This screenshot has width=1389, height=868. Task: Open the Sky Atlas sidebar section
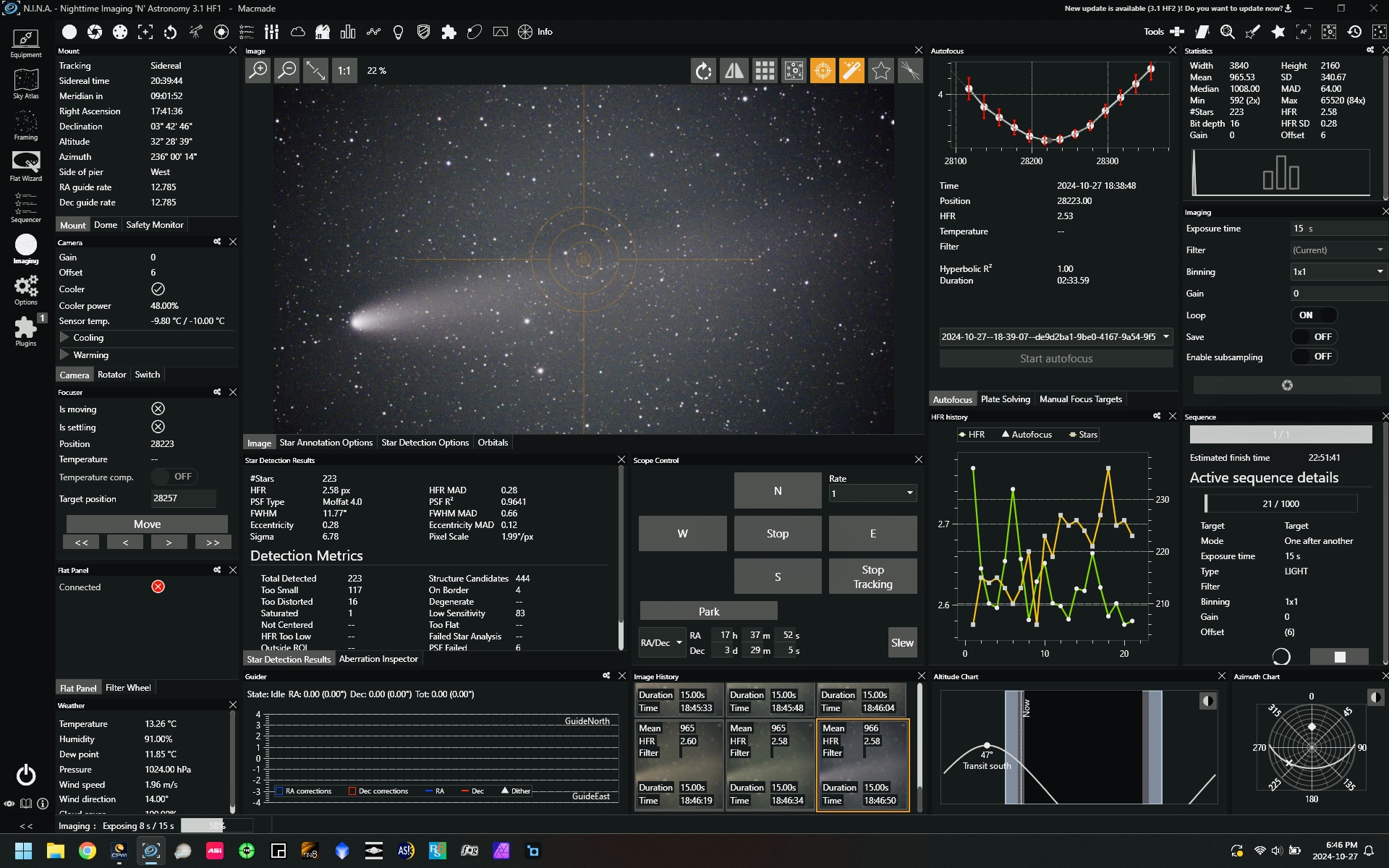[x=25, y=84]
